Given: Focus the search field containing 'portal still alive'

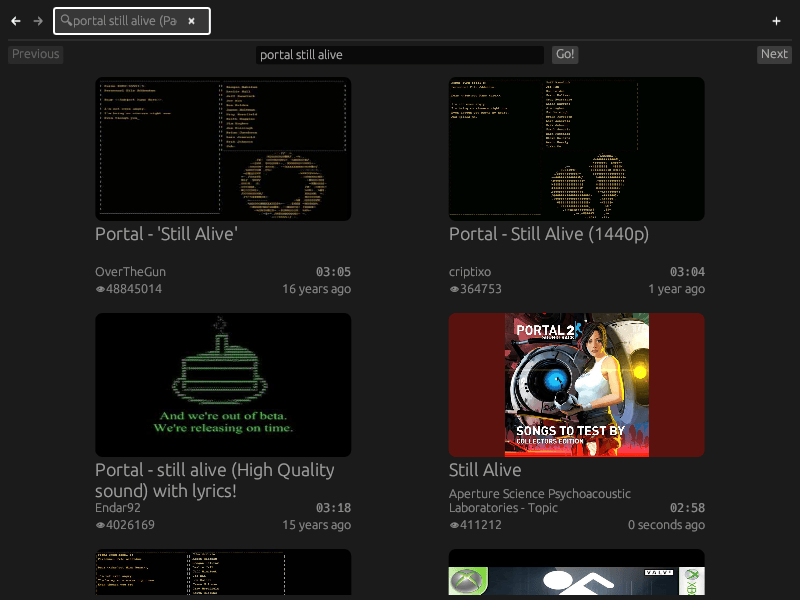Looking at the screenshot, I should (x=399, y=55).
